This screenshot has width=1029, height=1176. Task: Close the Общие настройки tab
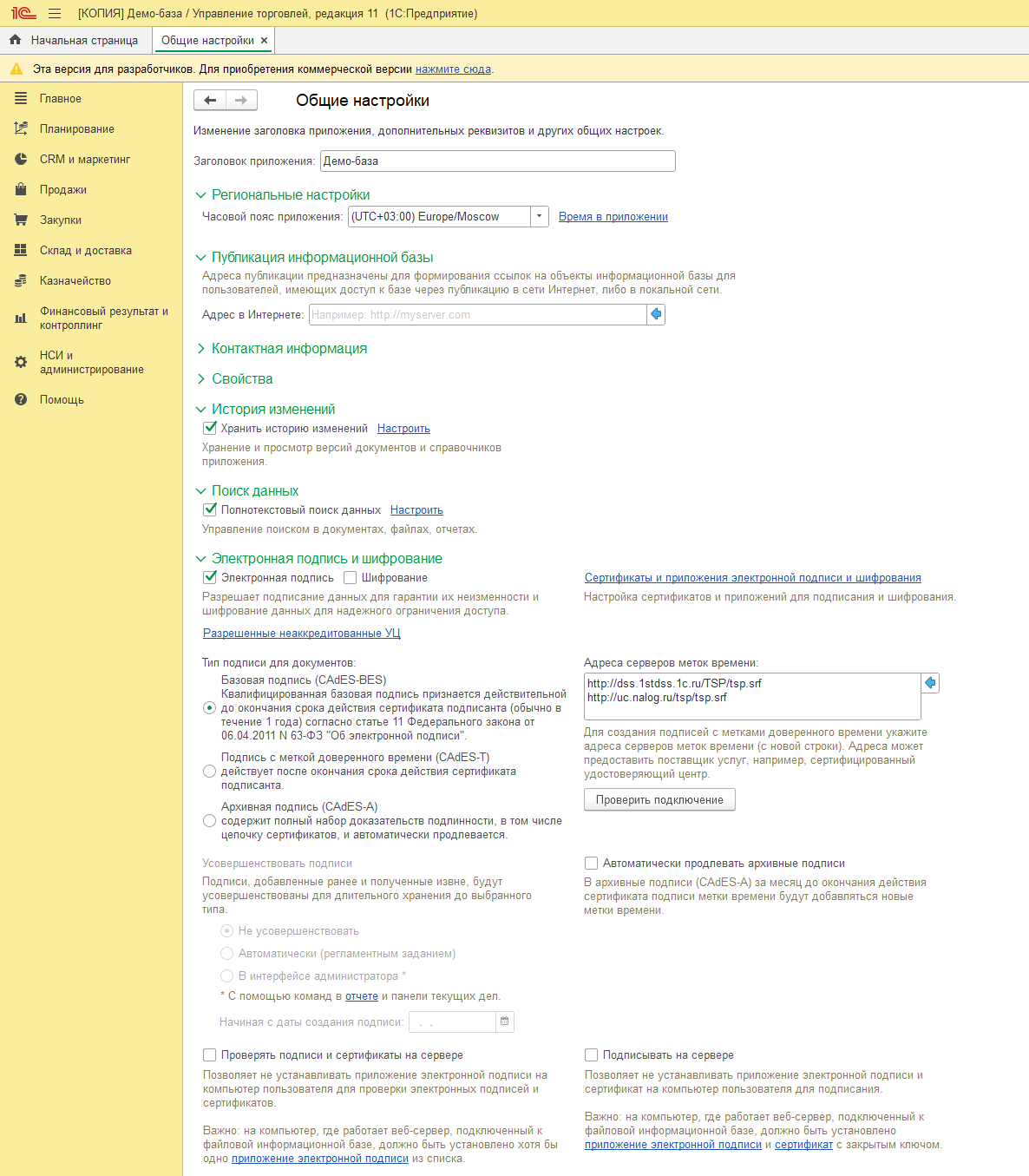[265, 41]
